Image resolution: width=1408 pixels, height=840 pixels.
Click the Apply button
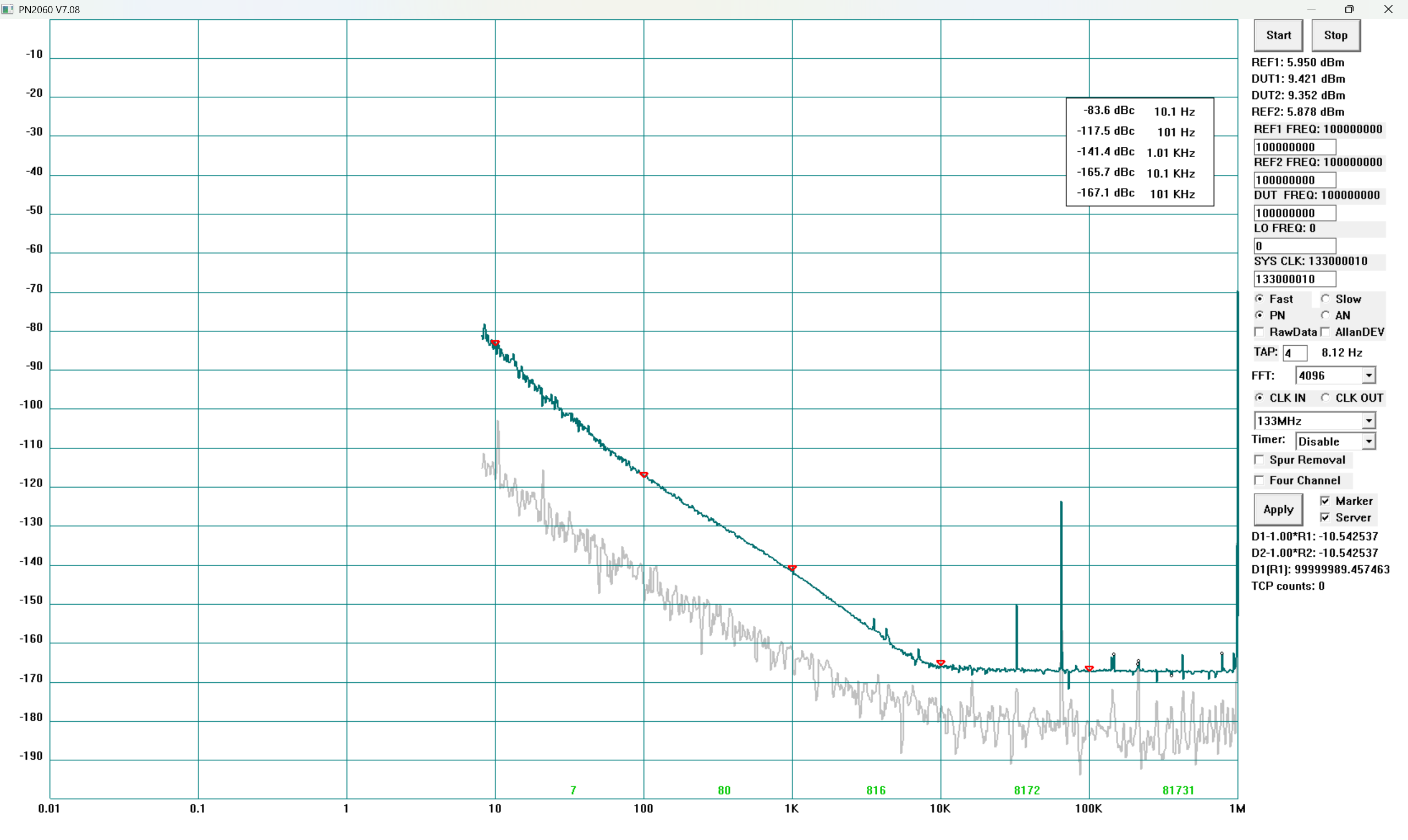pos(1278,510)
